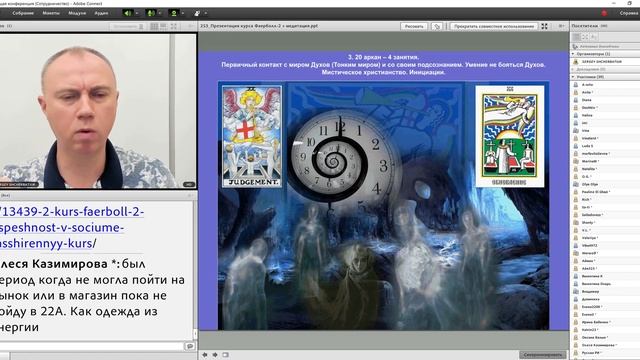The width and height of the screenshot is (640, 360).
Task: Open chat pod options menu
Action: click(190, 196)
